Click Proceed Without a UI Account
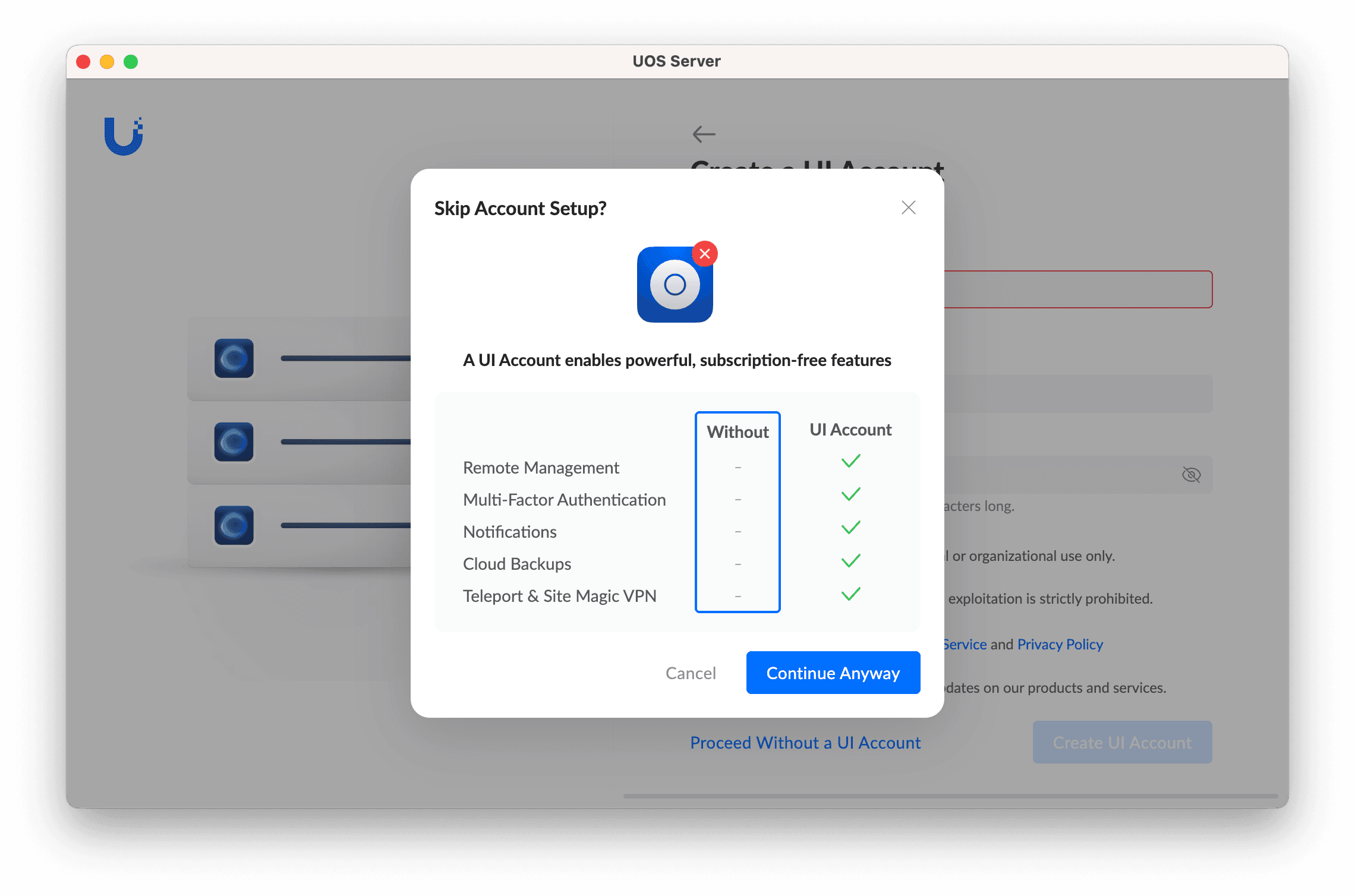Image resolution: width=1355 pixels, height=896 pixels. coord(805,742)
